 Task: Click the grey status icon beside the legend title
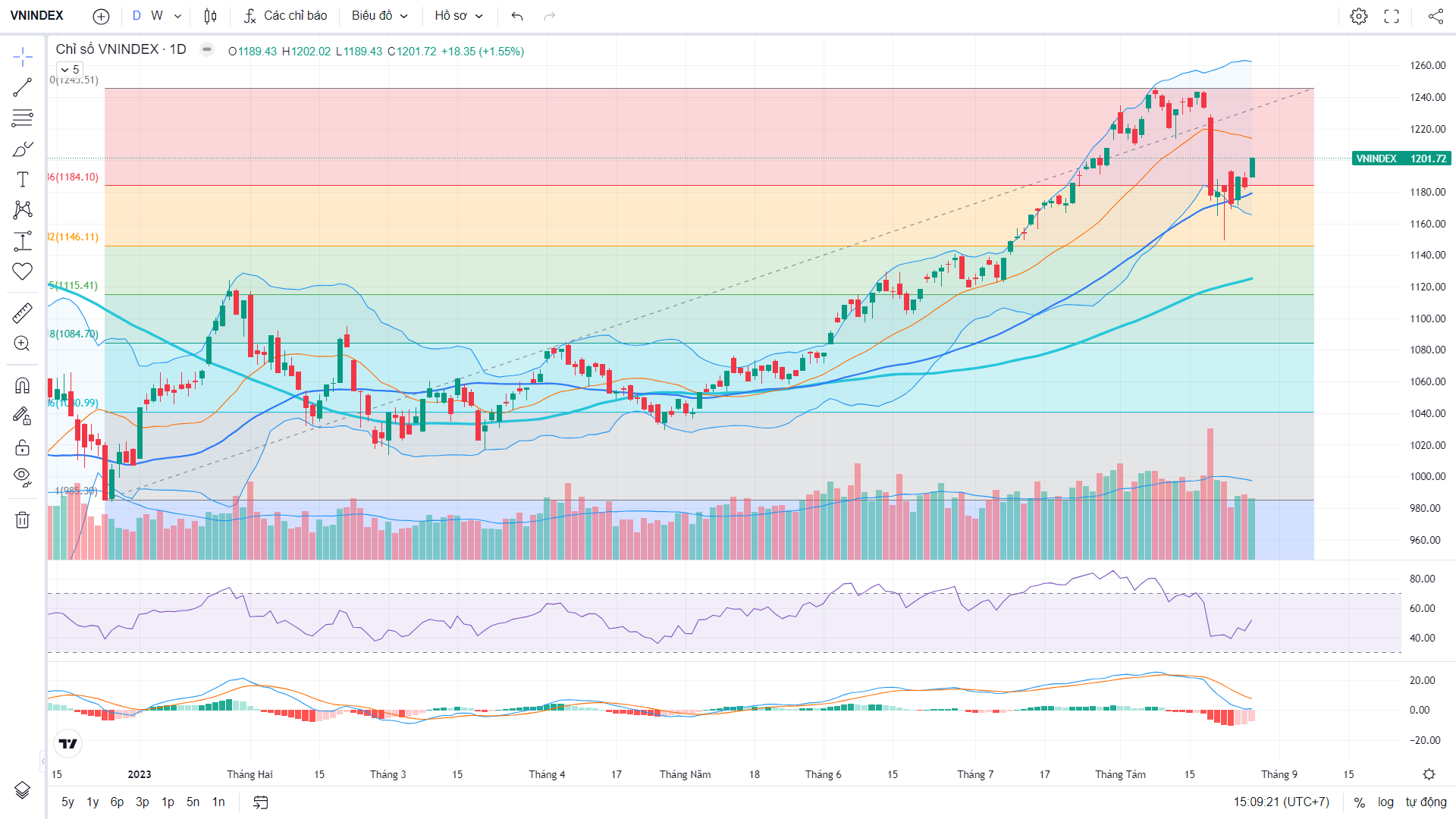tap(207, 49)
